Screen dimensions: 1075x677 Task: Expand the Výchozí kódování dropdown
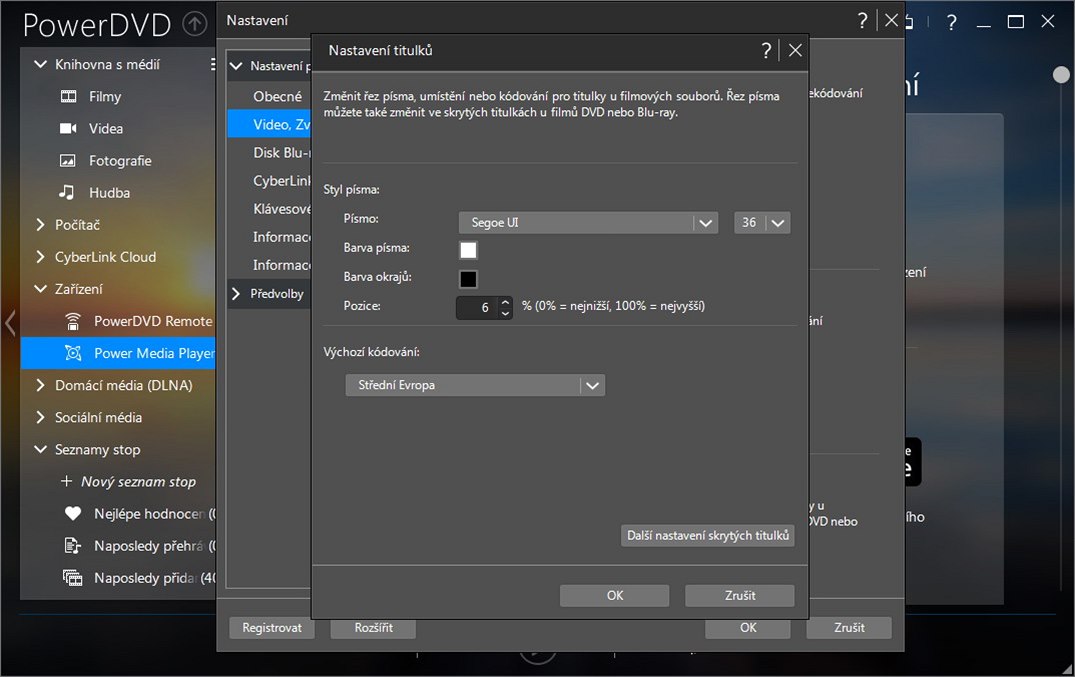click(593, 385)
